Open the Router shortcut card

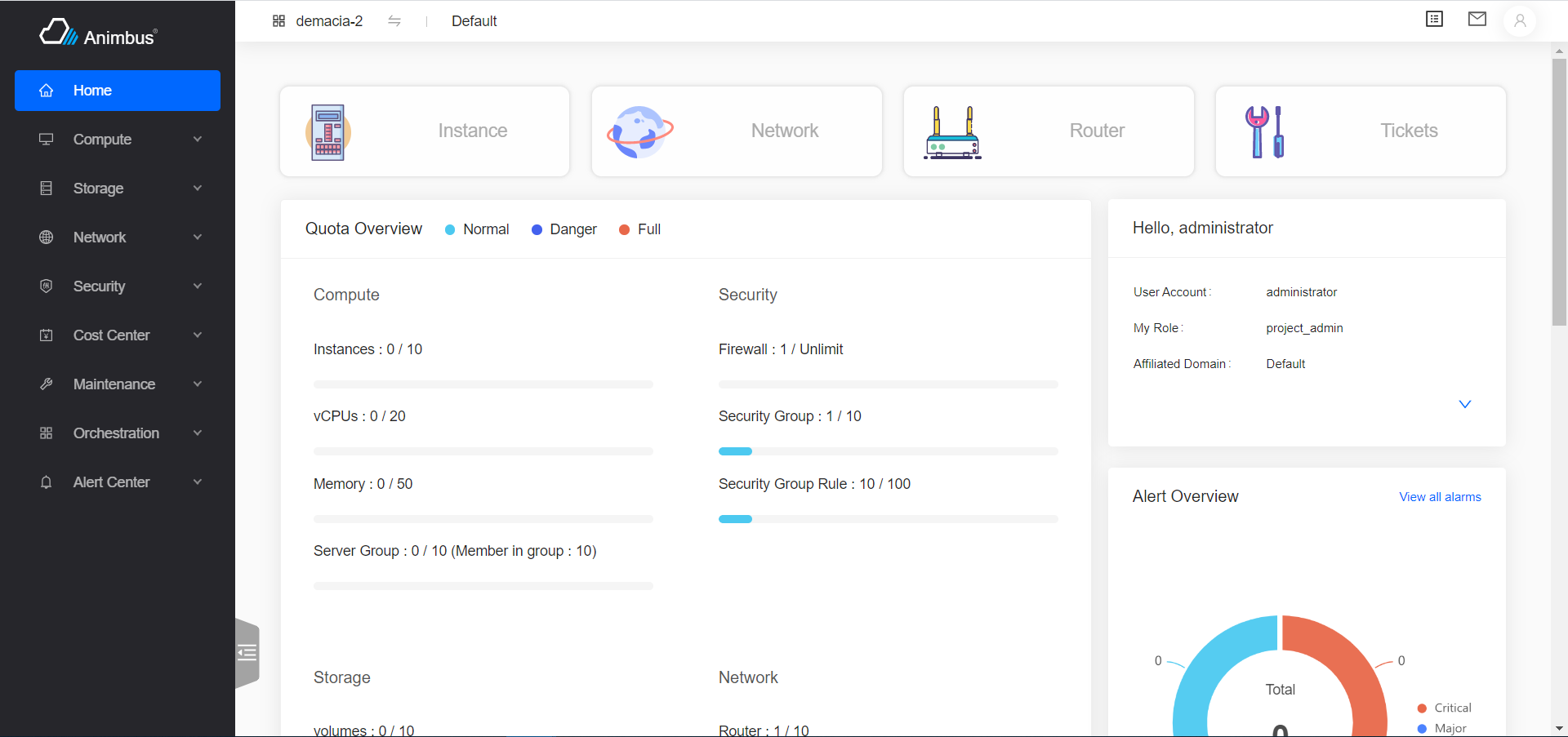[1049, 131]
